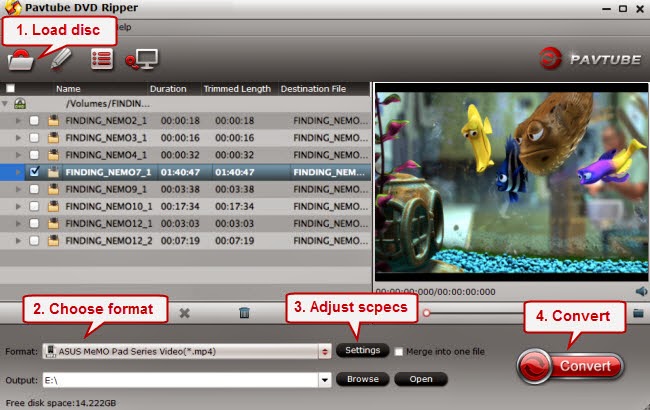The image size is (650, 410).
Task: Click the title icon of FINDING_NEMO3_1
Action: coord(53,138)
